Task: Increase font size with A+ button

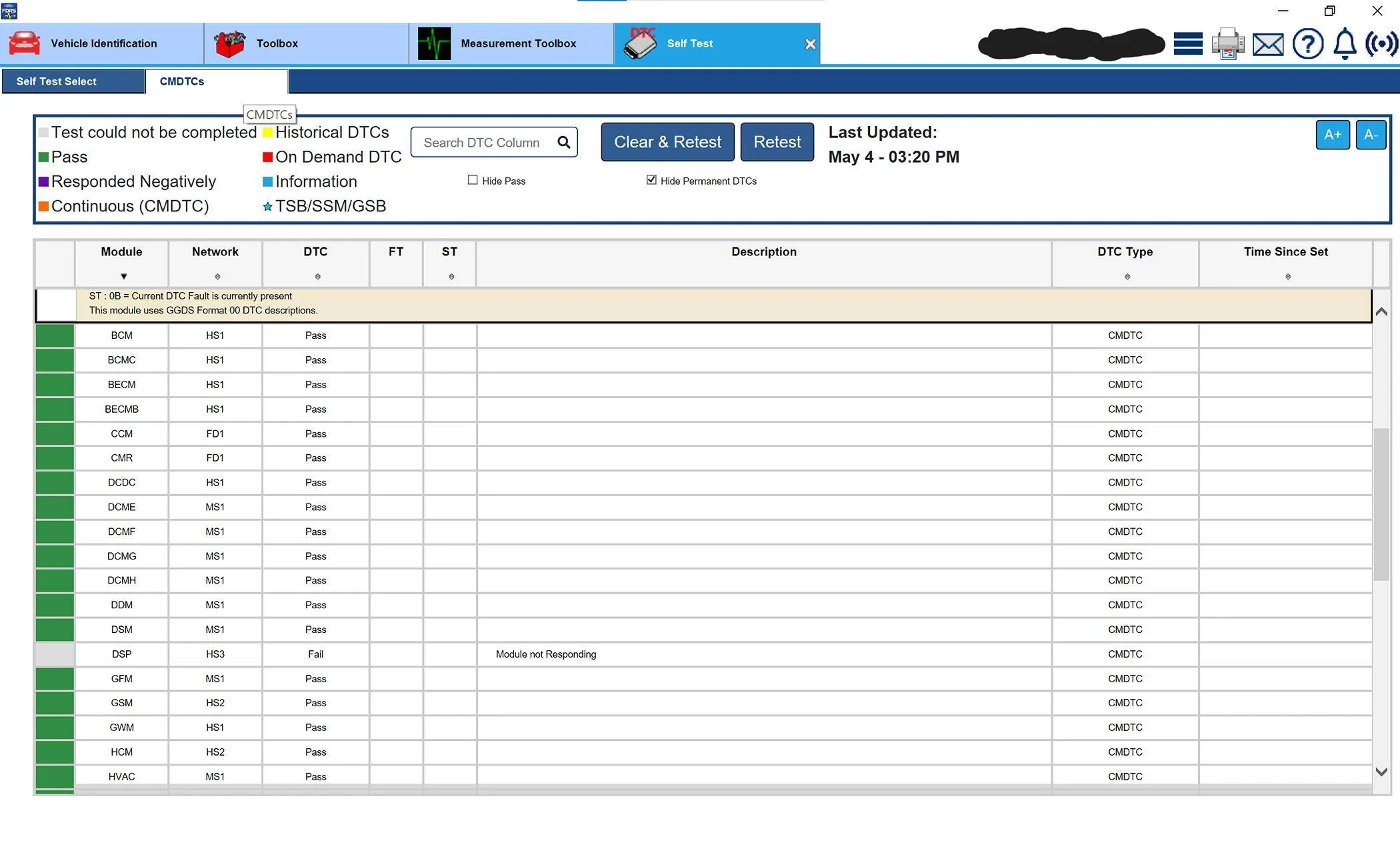Action: point(1333,135)
